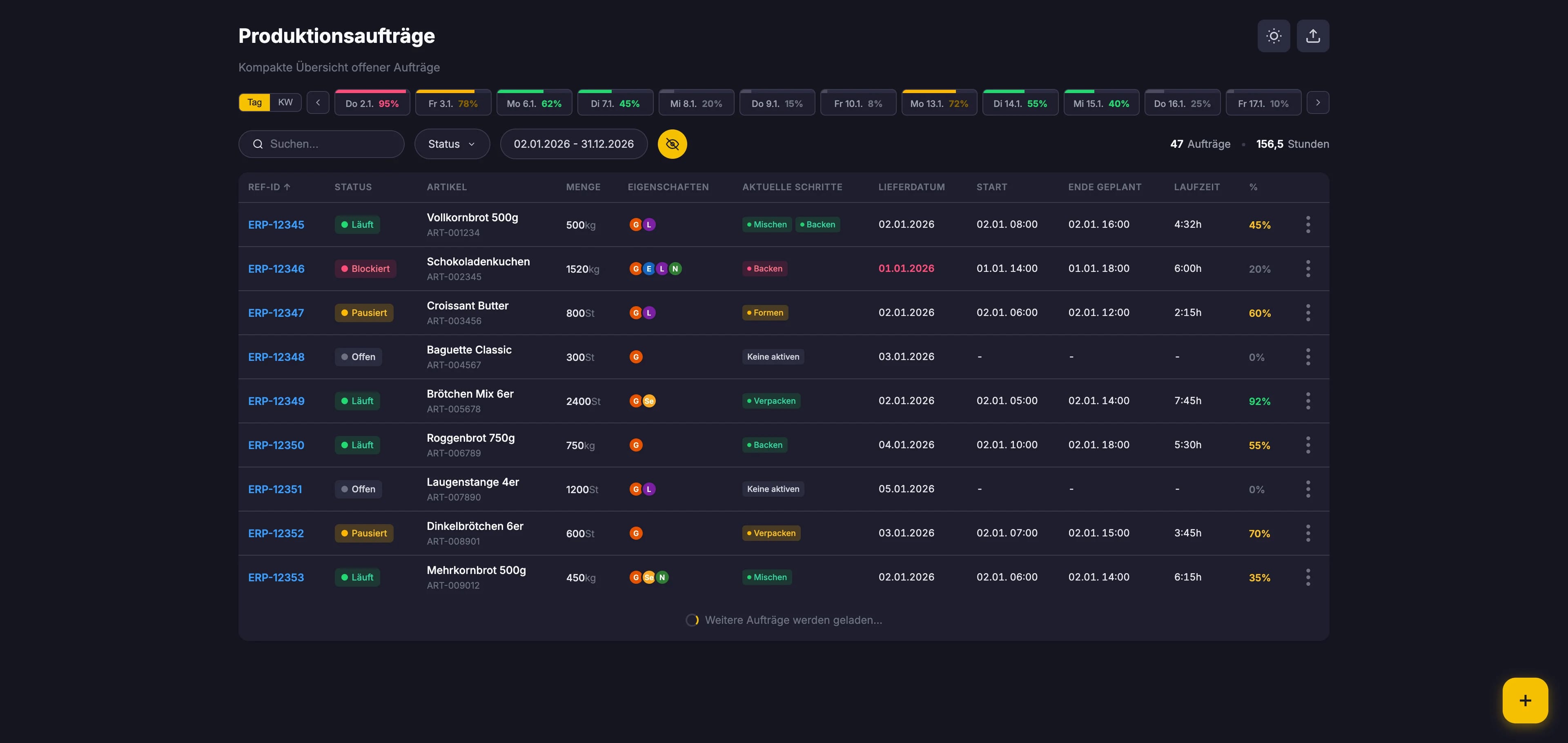The image size is (1568, 743).
Task: Open order link ERP-12352
Action: [276, 533]
